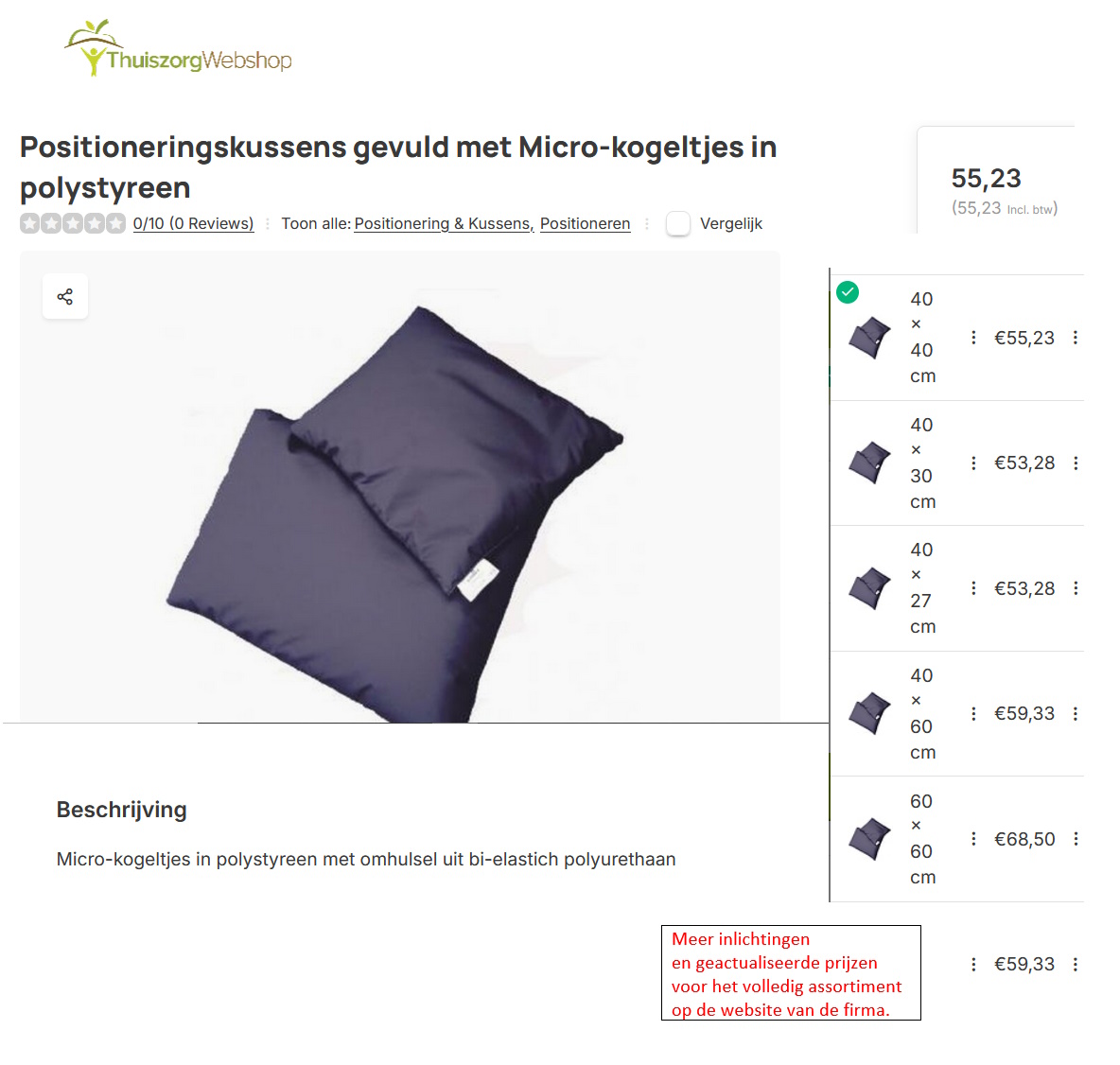Screen dimensions: 1120x1065
Task: Click the €59,33 price for 40×60 variant
Action: [x=1024, y=713]
